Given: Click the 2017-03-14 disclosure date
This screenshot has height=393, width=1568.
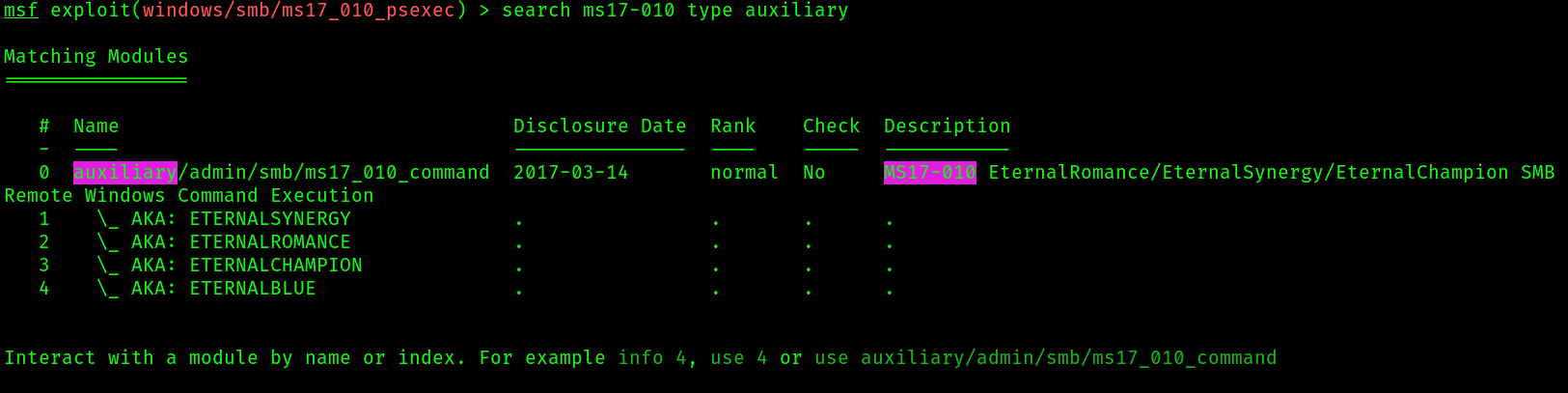Looking at the screenshot, I should pyautogui.click(x=571, y=173).
